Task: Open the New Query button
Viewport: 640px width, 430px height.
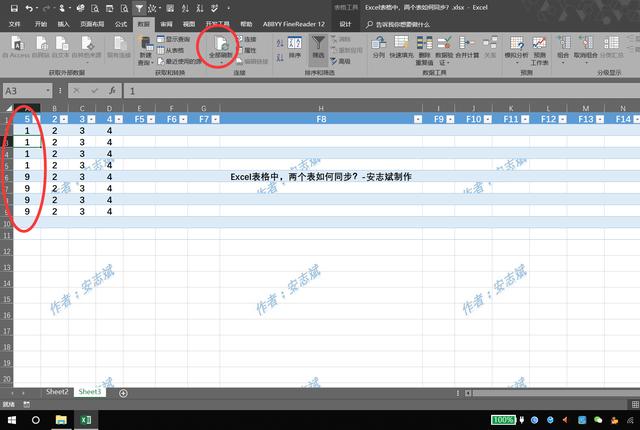Action: click(146, 51)
